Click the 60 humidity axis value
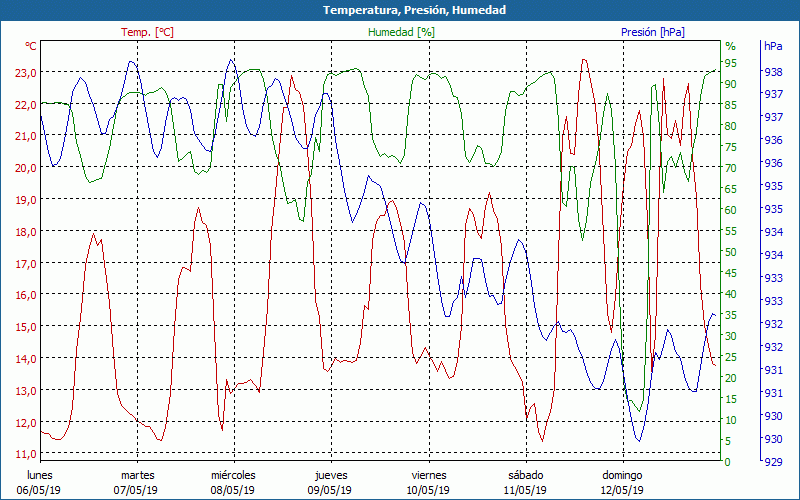The image size is (800, 500). [x=731, y=210]
